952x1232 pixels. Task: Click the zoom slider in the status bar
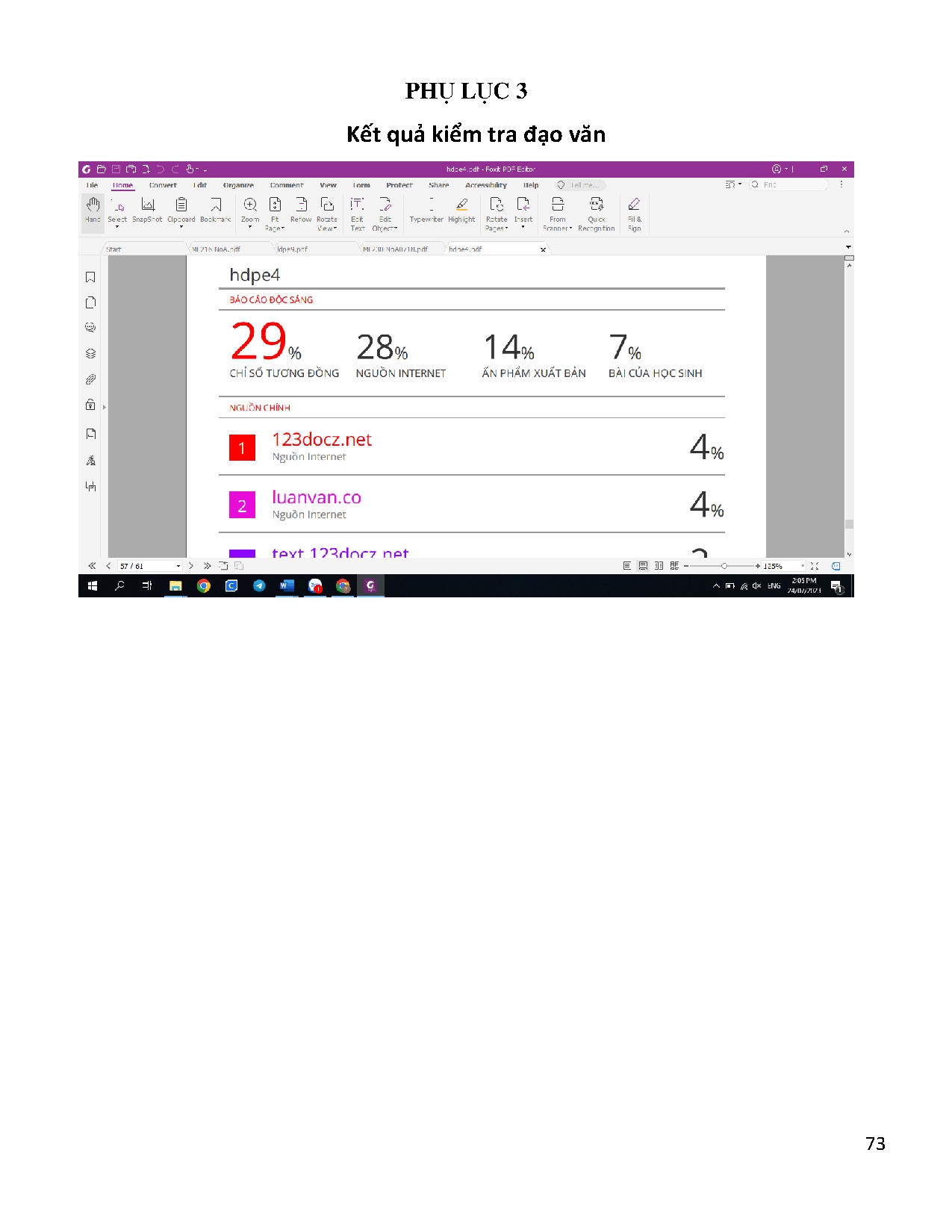(724, 566)
